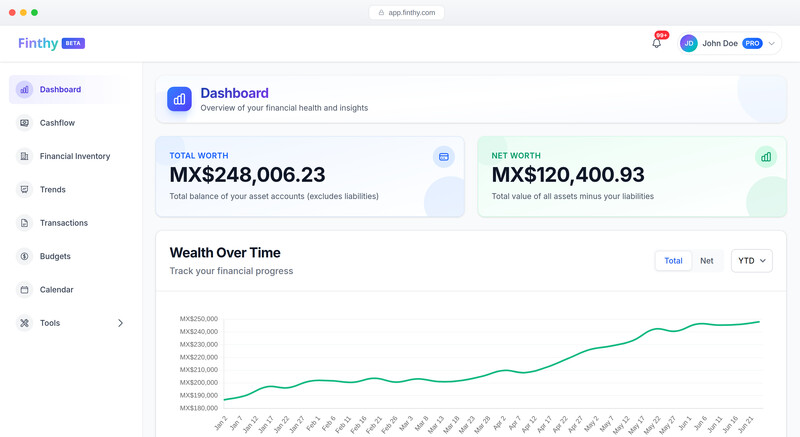Viewport: 800px width, 437px height.
Task: Click the MX$120,400.93 net worth value
Action: (x=568, y=175)
